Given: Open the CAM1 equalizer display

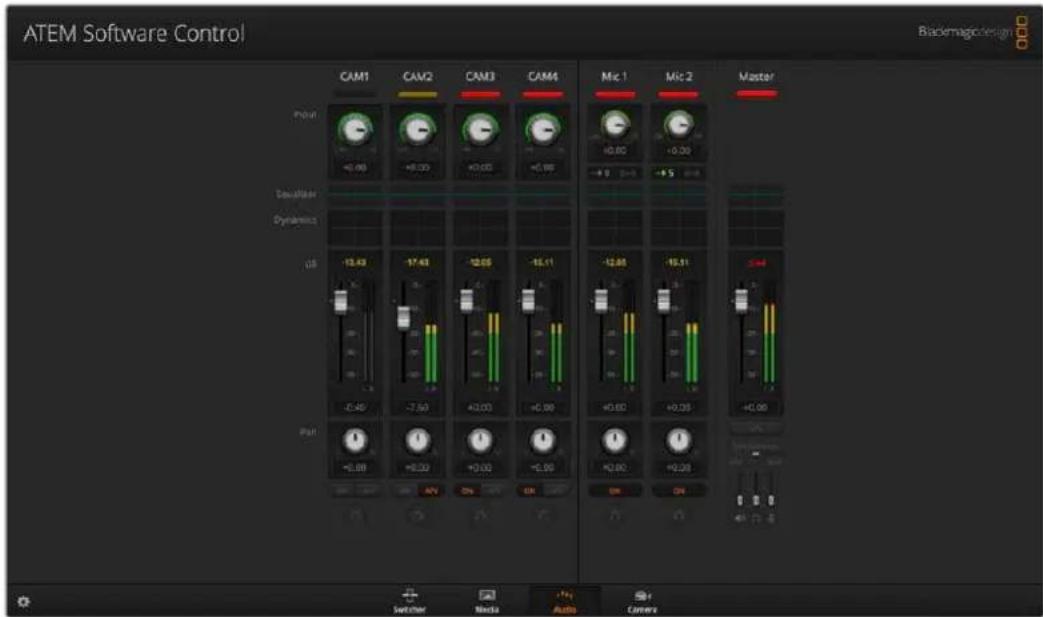Looking at the screenshot, I should [x=355, y=194].
